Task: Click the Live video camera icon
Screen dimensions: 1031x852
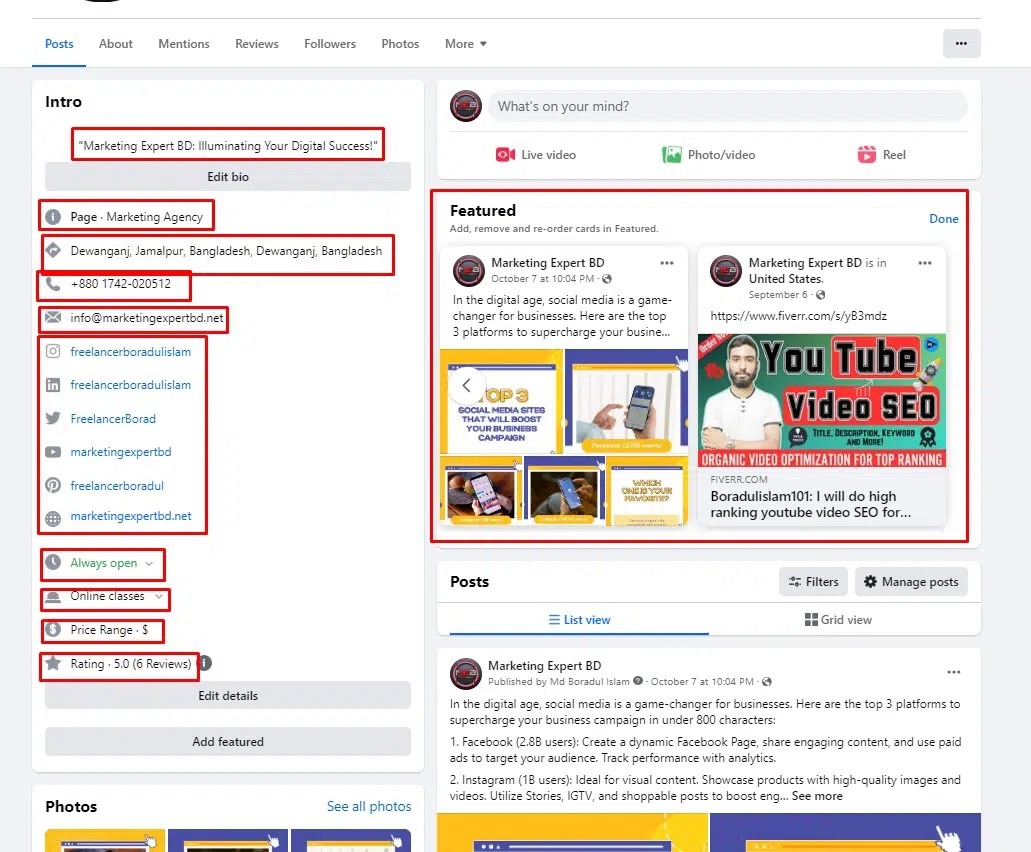Action: pyautogui.click(x=505, y=155)
